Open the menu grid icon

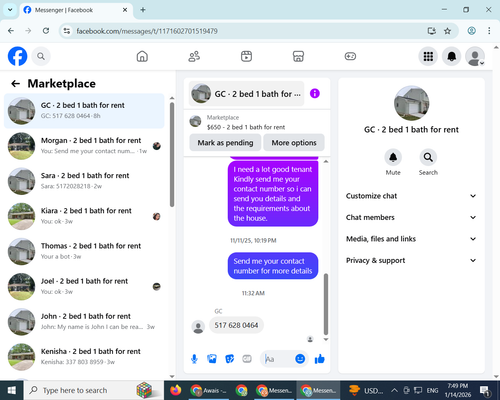[428, 56]
